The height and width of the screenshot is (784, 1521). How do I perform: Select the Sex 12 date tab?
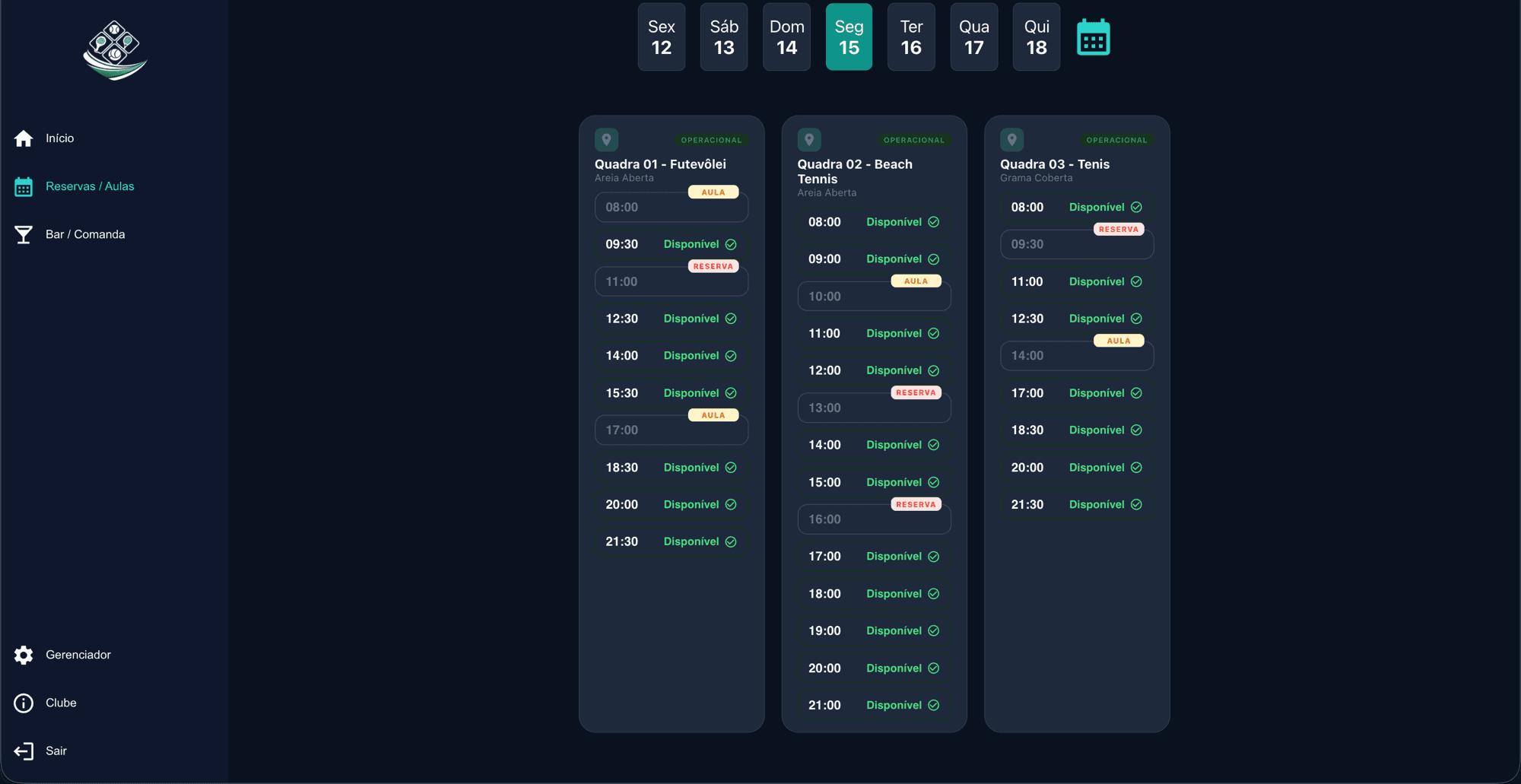[662, 37]
